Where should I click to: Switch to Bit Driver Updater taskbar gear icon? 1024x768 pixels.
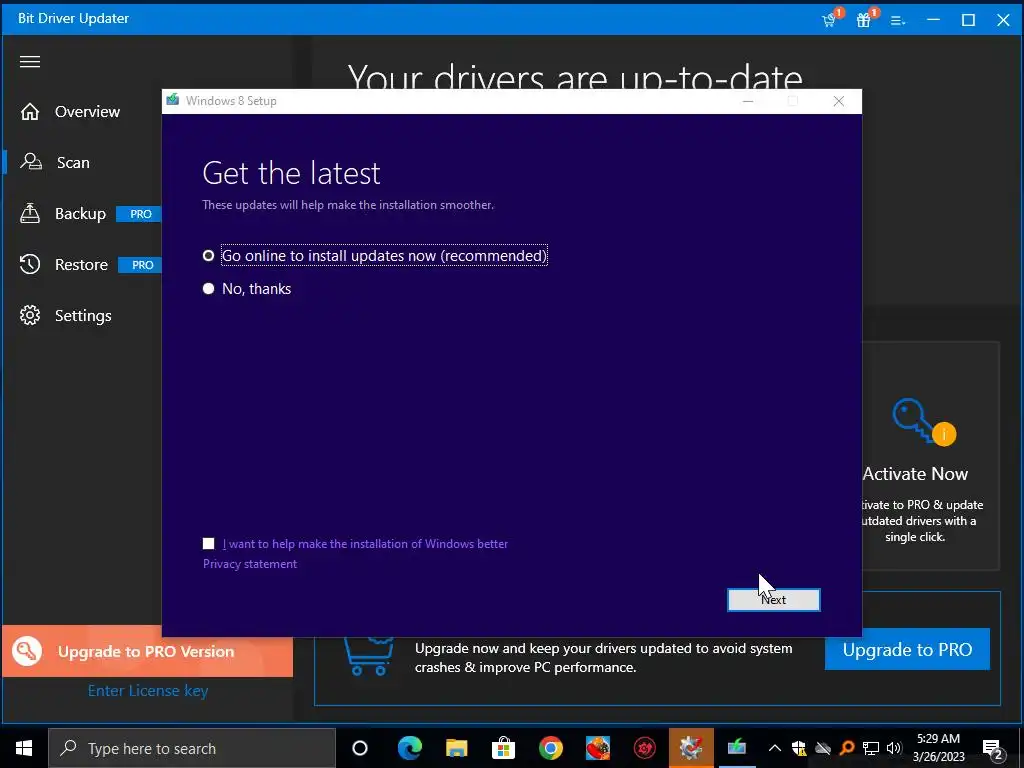[691, 748]
